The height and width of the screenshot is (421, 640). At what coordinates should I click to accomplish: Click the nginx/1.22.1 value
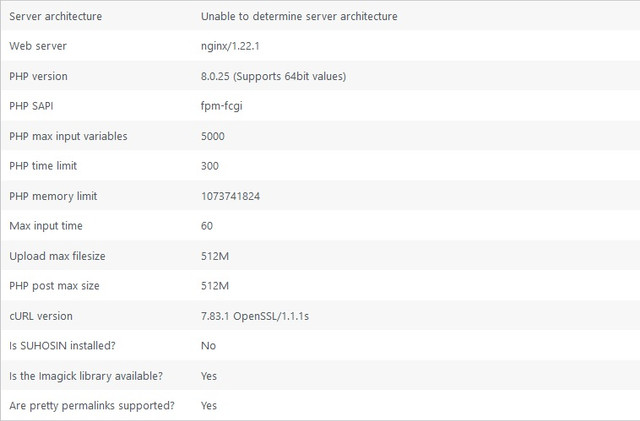(230, 46)
